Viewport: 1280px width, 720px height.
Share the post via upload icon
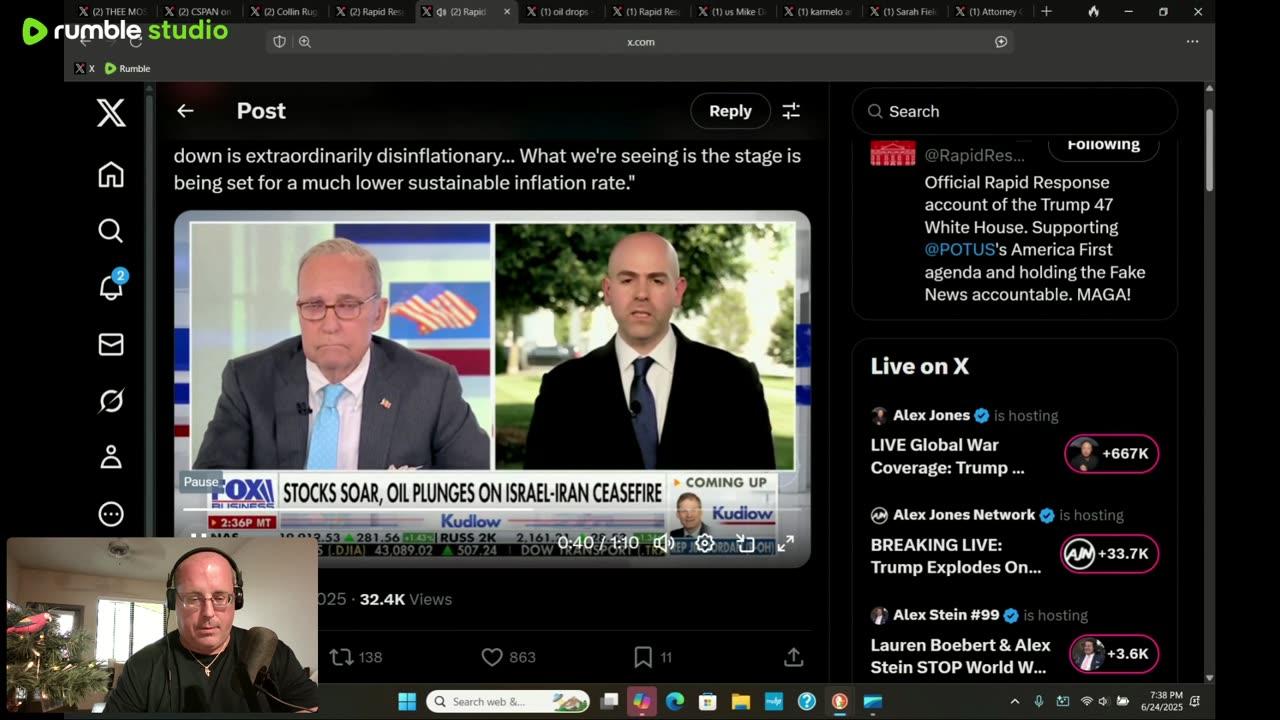click(x=794, y=657)
